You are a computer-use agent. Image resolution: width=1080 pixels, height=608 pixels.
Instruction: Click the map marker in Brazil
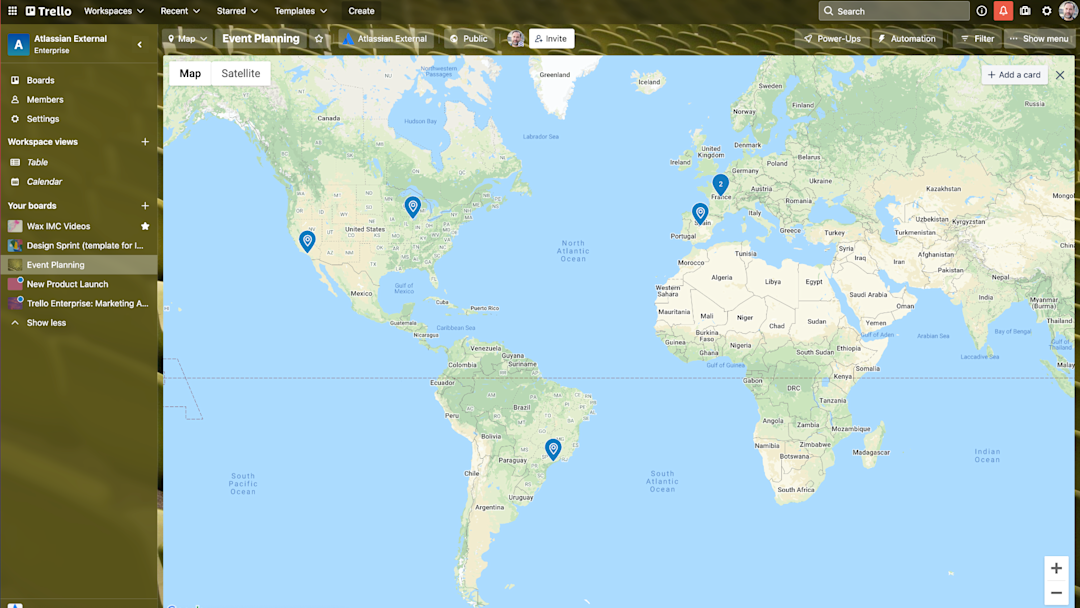click(553, 449)
